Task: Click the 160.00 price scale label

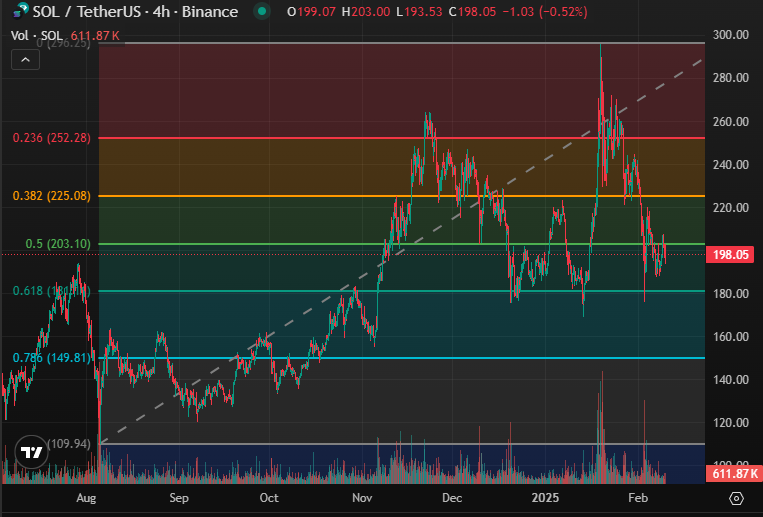Action: [730, 336]
